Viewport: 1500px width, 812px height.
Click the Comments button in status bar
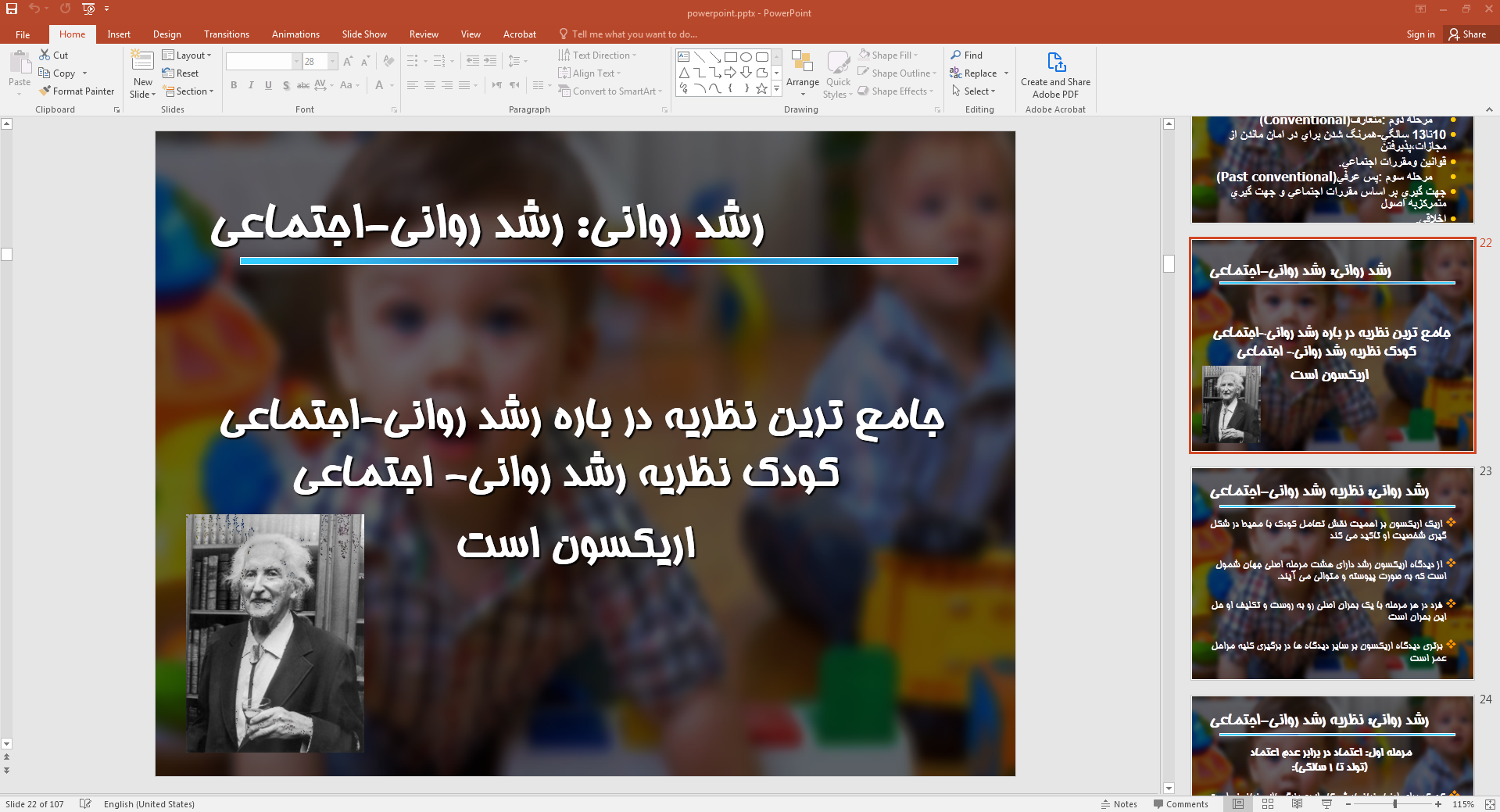1180,803
